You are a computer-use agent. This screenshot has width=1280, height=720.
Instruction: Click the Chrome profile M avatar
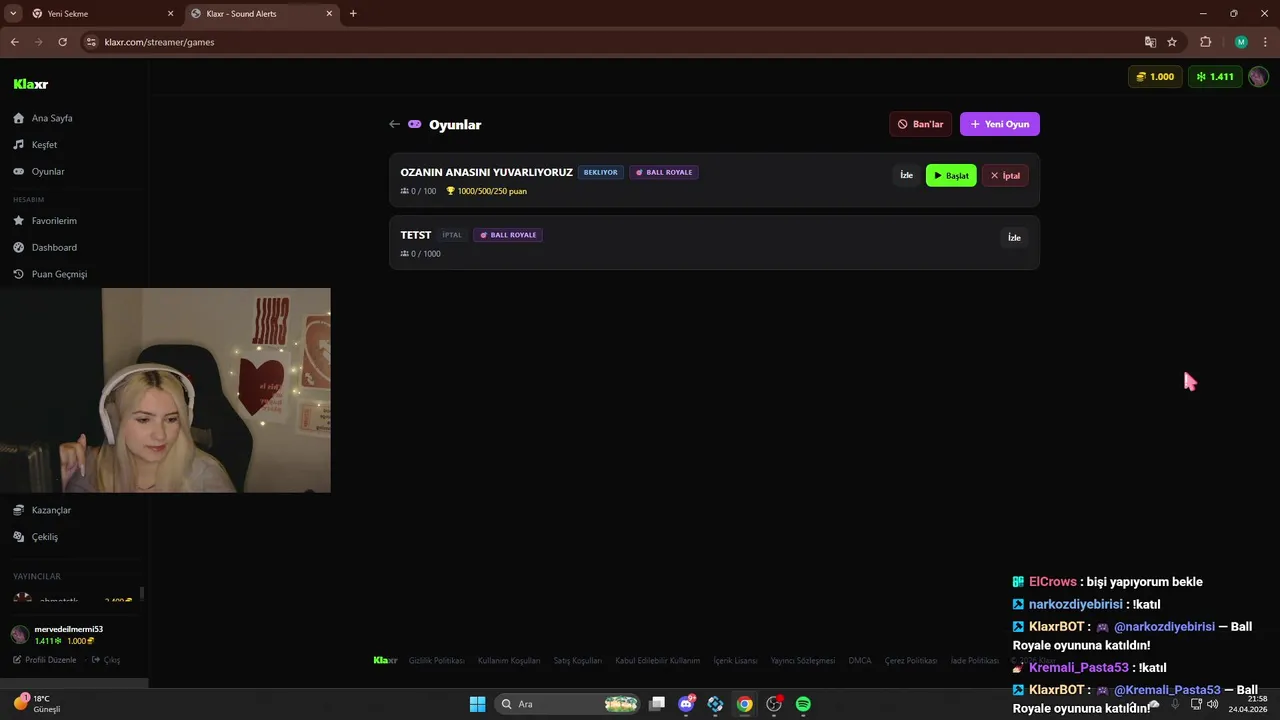1241,42
